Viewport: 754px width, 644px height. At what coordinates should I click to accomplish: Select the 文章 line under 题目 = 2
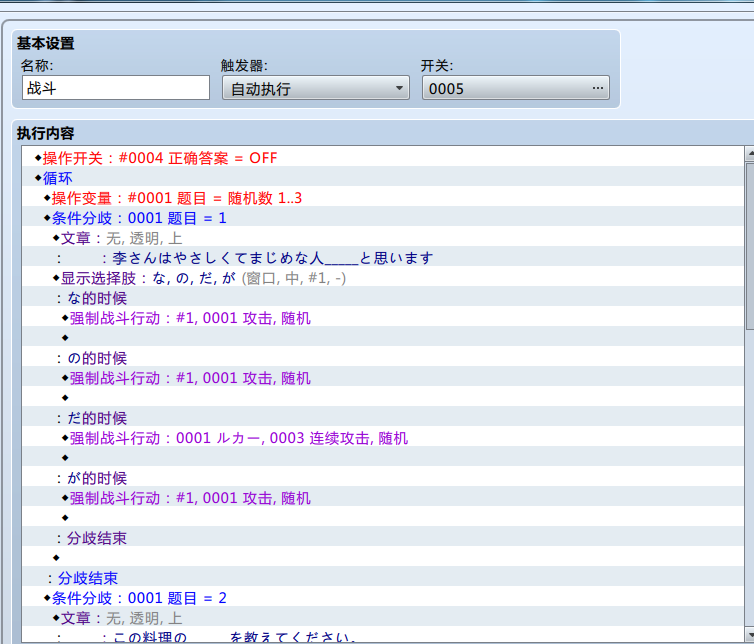382,618
